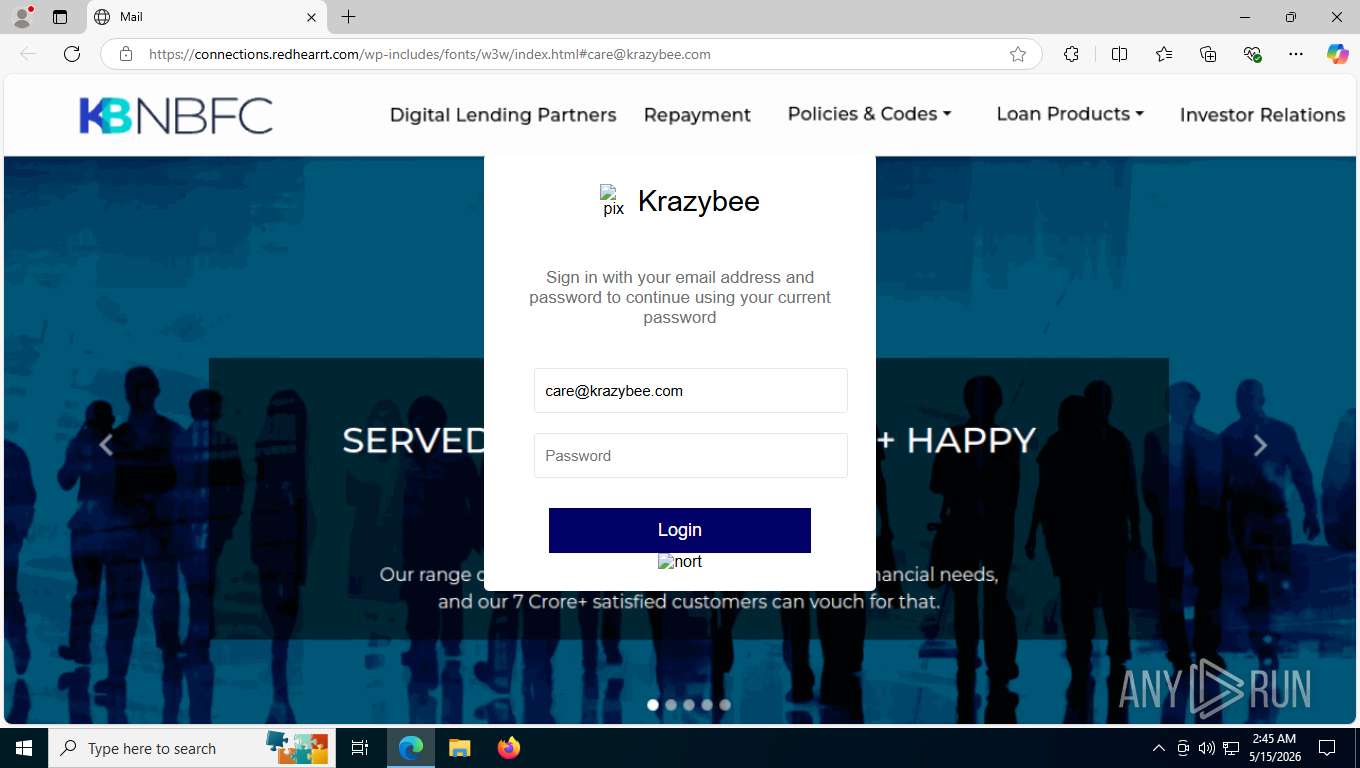Expand Policies & Codes dropdown
Viewport: 1360px width, 768px height.
(x=869, y=114)
